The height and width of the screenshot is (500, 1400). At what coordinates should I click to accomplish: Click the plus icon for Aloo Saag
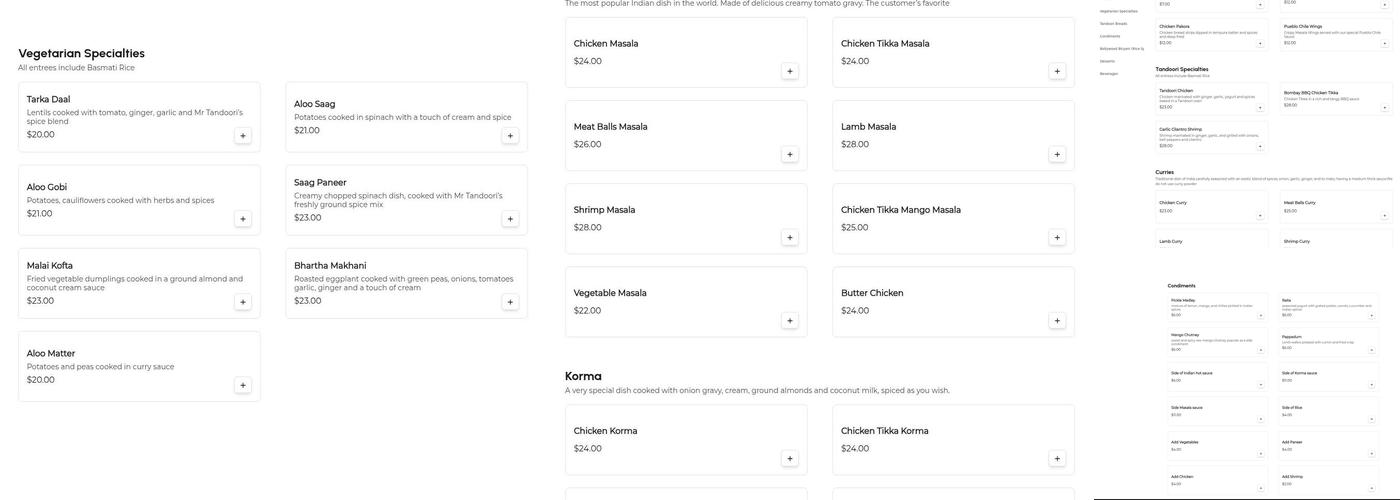510,136
